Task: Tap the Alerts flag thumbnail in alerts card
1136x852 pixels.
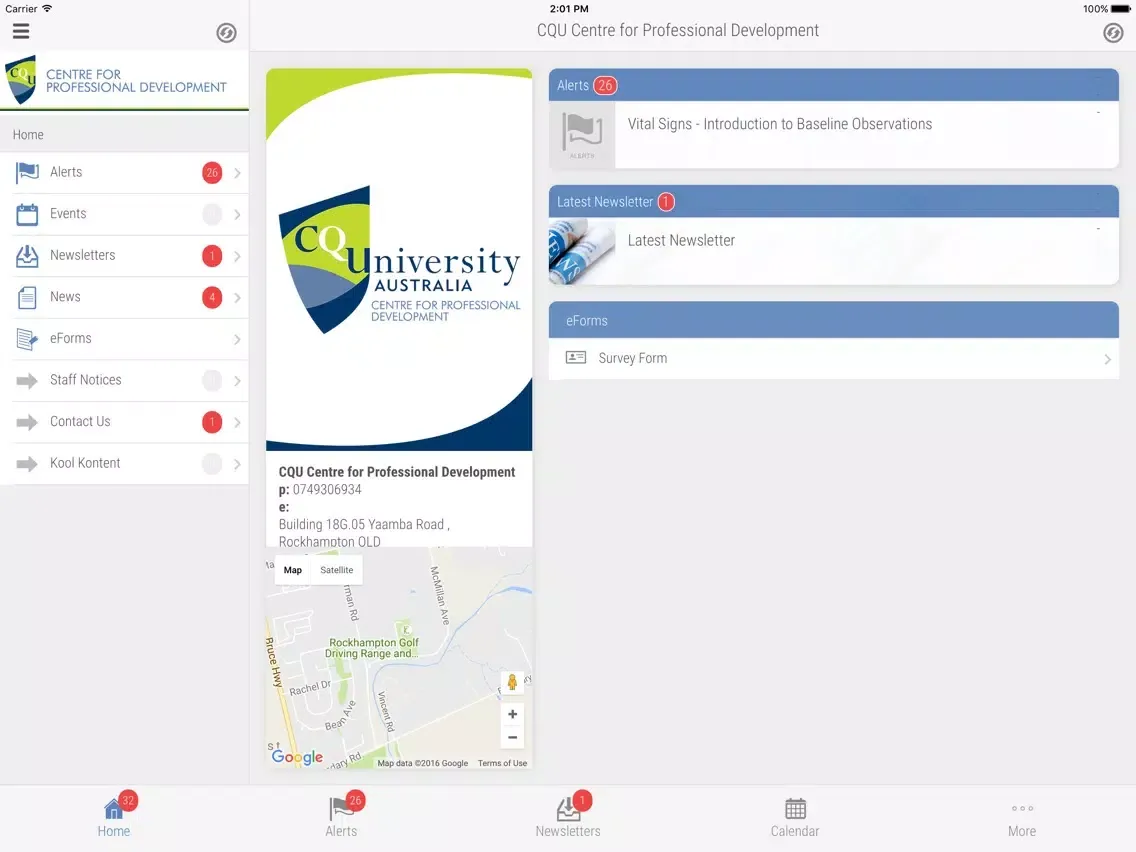Action: pos(582,135)
